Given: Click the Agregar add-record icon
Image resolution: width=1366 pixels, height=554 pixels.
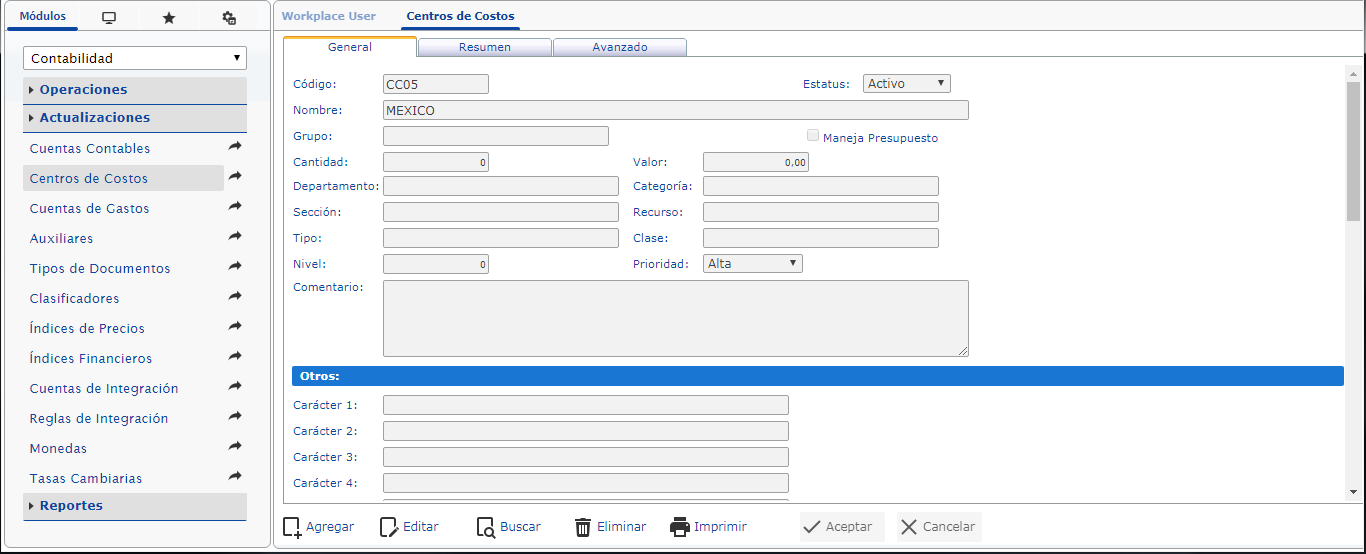Looking at the screenshot, I should [292, 527].
